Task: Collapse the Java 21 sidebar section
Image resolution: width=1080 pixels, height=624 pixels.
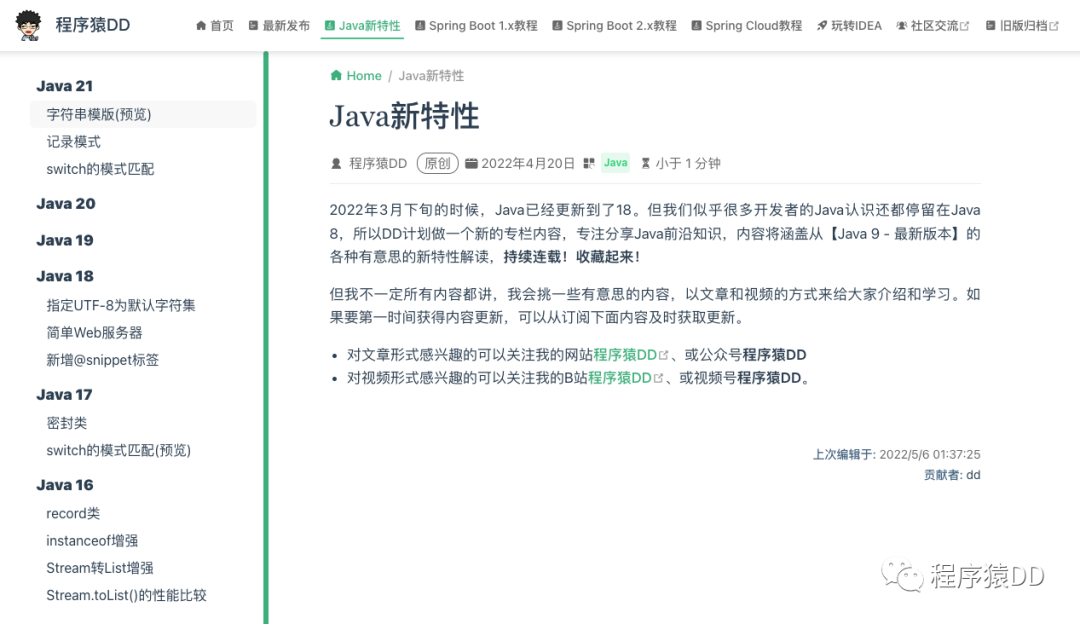Action: click(65, 86)
